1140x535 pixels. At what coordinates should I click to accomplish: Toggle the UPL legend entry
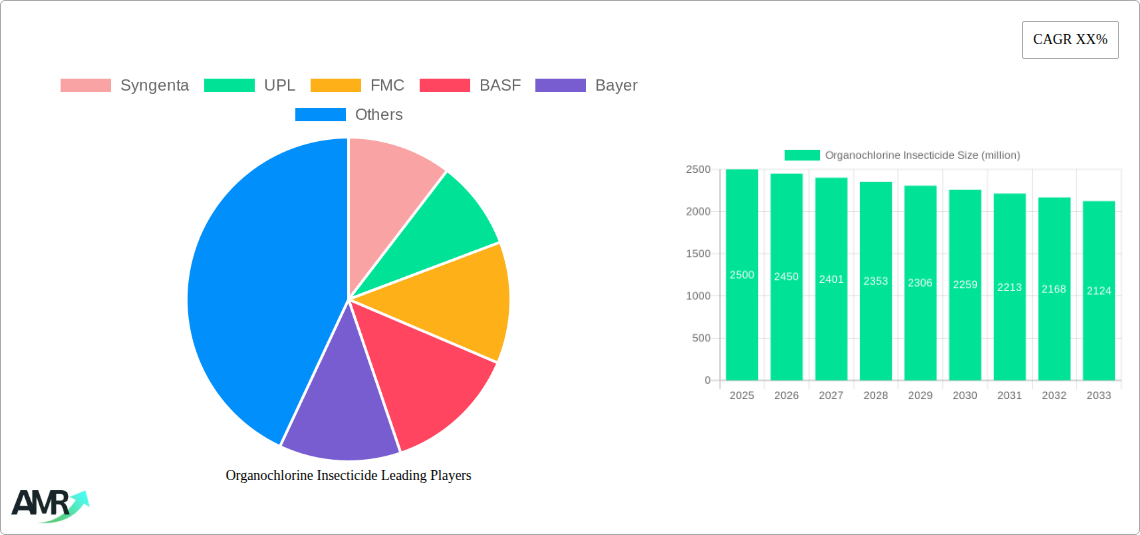pyautogui.click(x=249, y=85)
